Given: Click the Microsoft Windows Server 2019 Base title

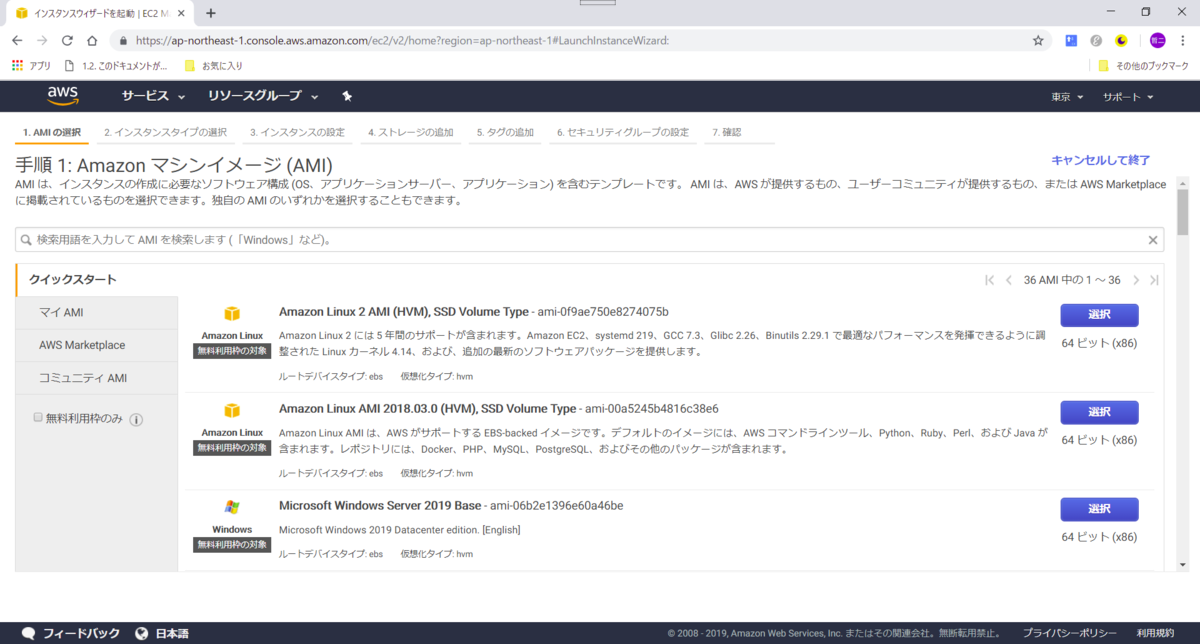Looking at the screenshot, I should point(380,505).
